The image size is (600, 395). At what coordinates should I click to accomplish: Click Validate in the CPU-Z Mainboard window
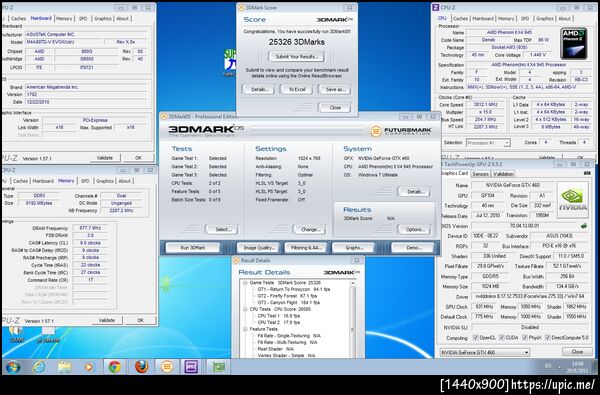point(105,158)
